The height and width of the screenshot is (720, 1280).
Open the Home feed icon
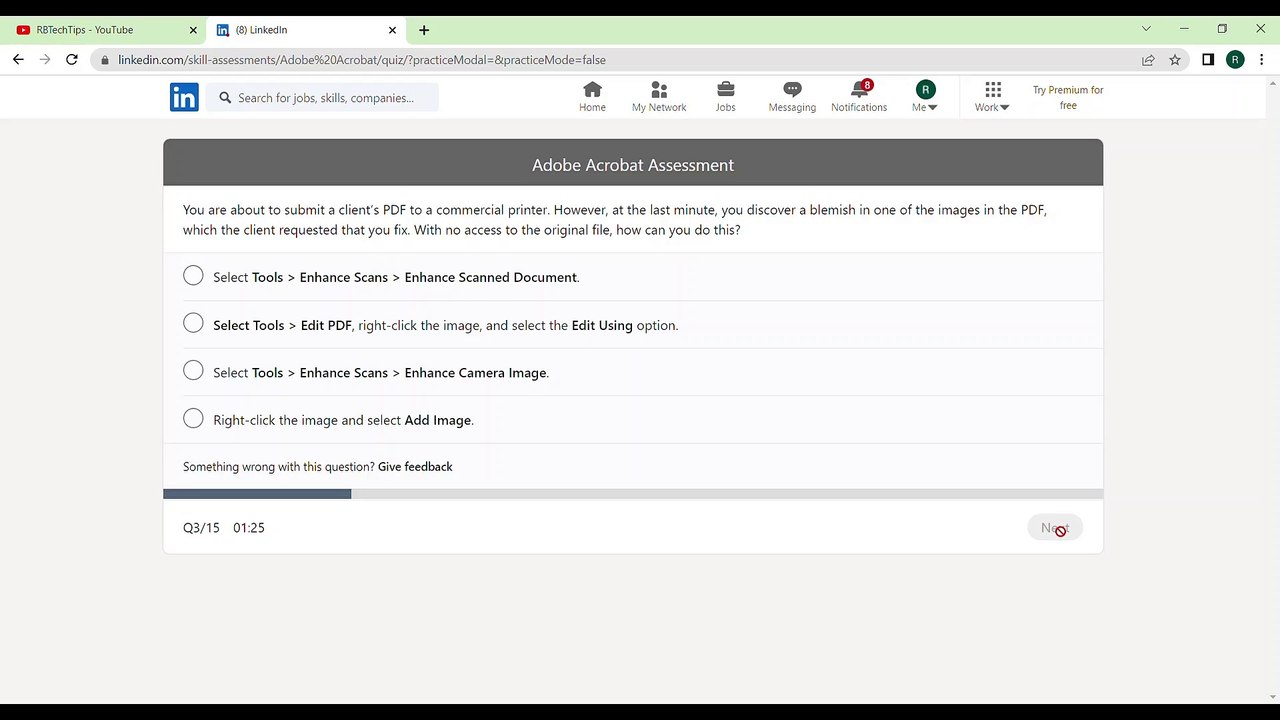pos(592,97)
